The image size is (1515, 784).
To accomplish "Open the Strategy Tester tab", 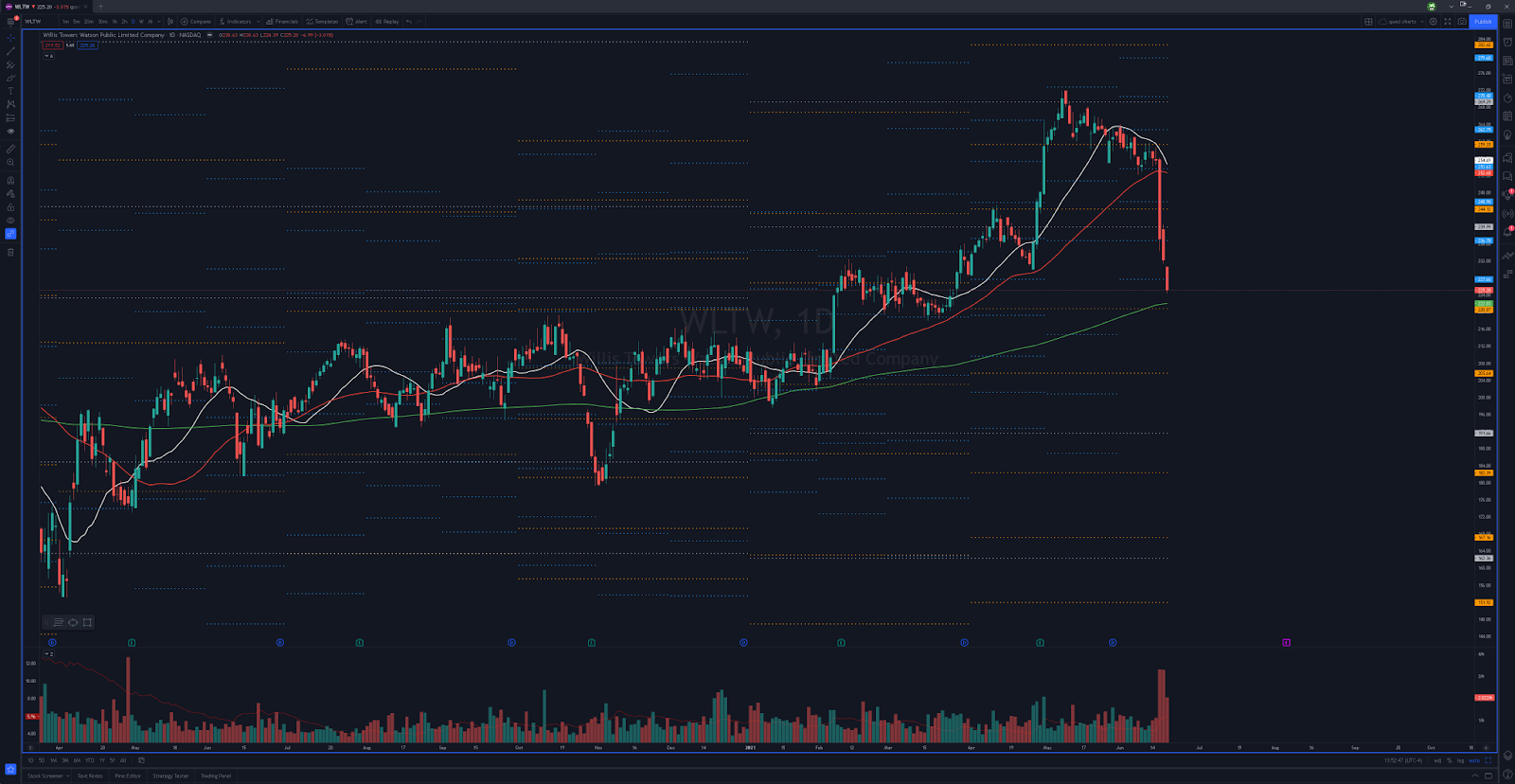I will [x=170, y=776].
